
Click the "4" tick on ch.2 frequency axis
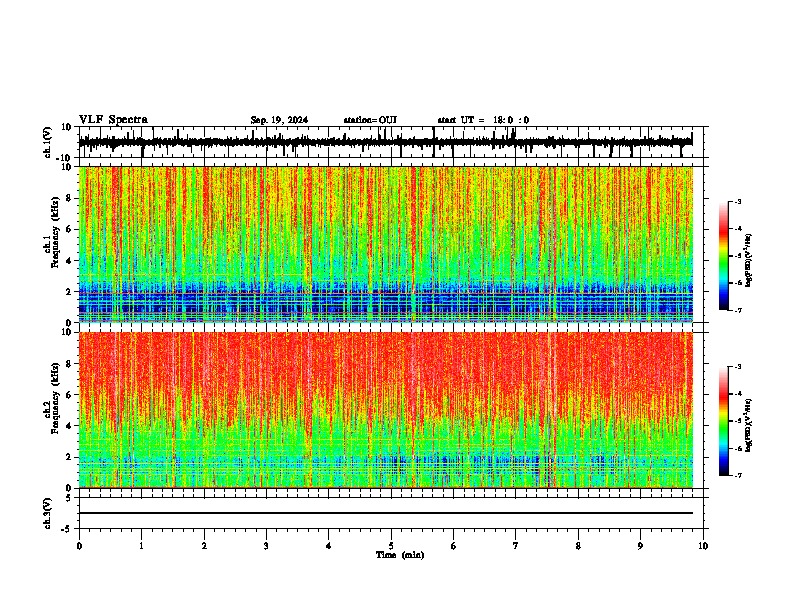coord(69,426)
